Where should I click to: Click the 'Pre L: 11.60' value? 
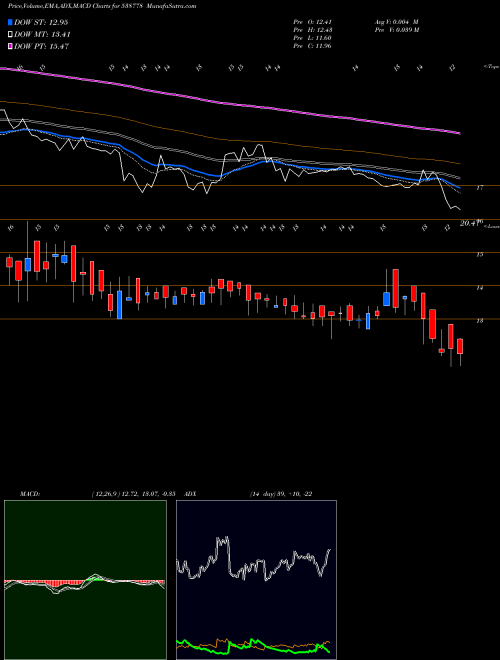313,38
